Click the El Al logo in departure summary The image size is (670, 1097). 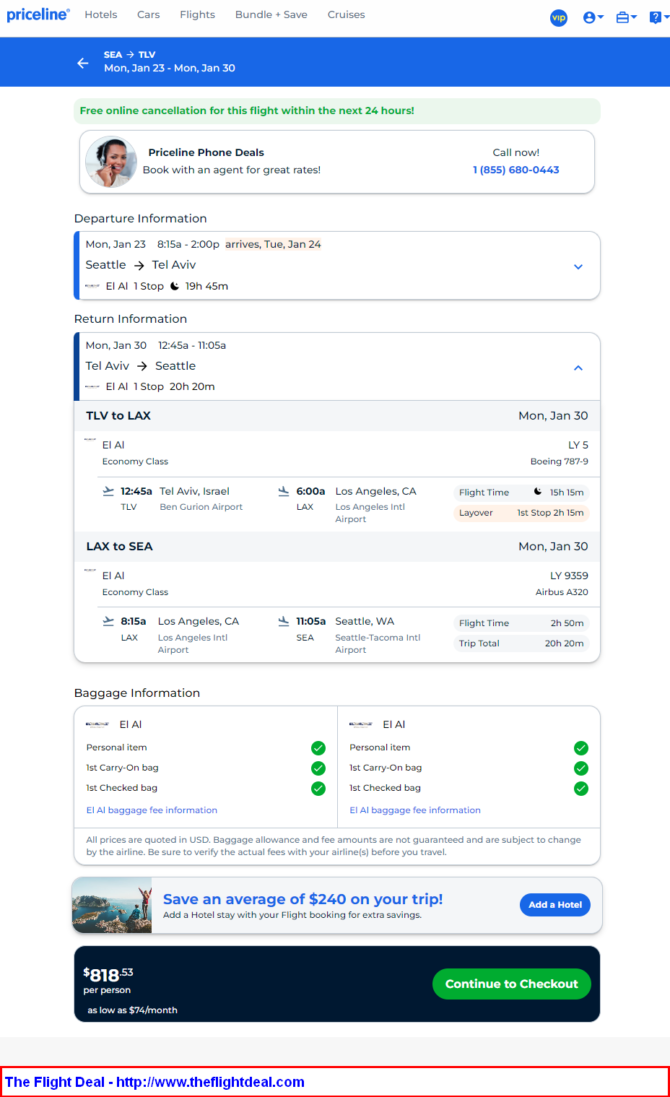[x=92, y=286]
